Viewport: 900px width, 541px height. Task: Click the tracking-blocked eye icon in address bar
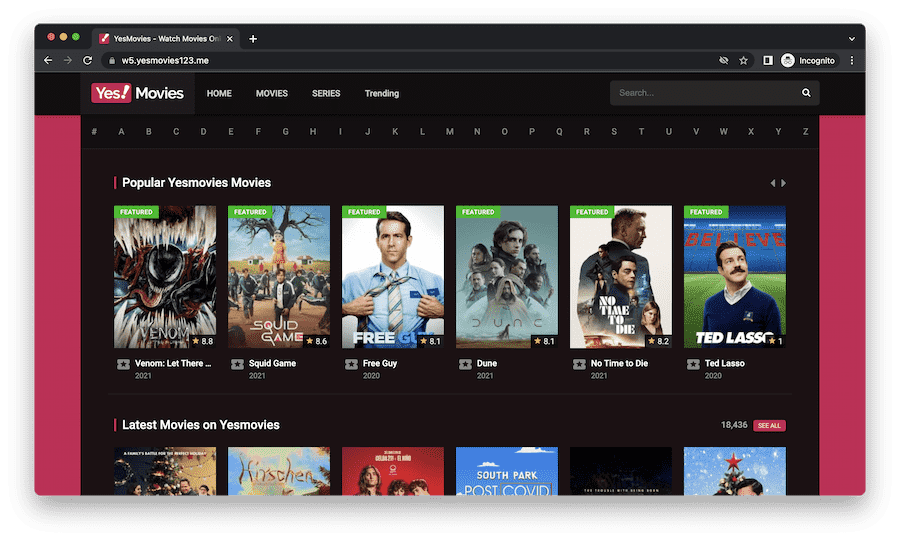pos(724,60)
